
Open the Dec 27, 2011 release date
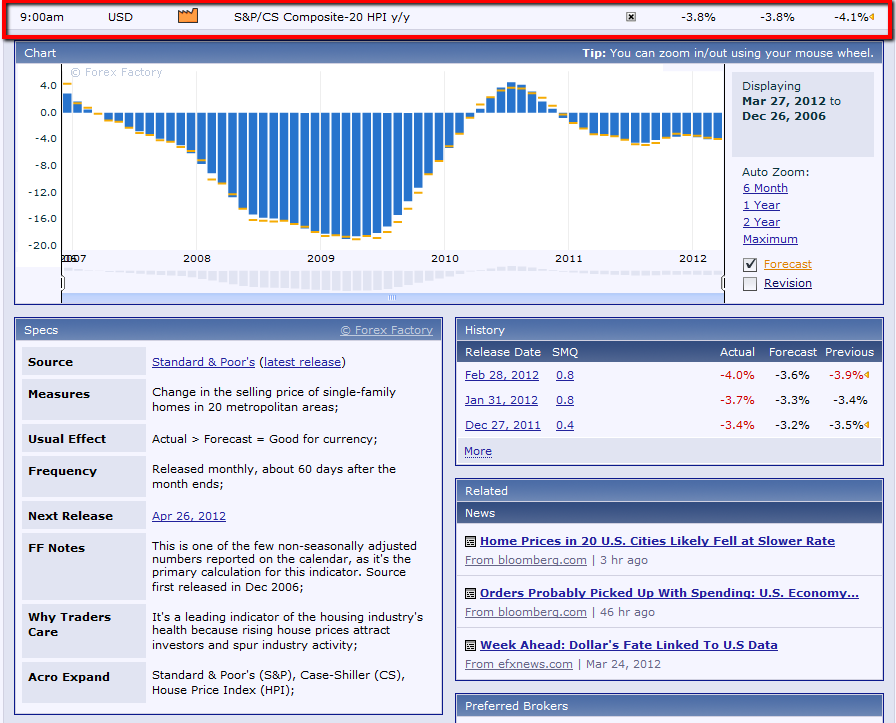click(x=503, y=425)
